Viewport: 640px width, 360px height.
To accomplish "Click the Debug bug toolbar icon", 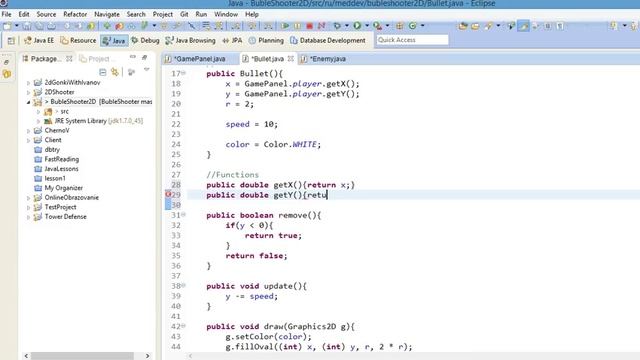I will 337,26.
